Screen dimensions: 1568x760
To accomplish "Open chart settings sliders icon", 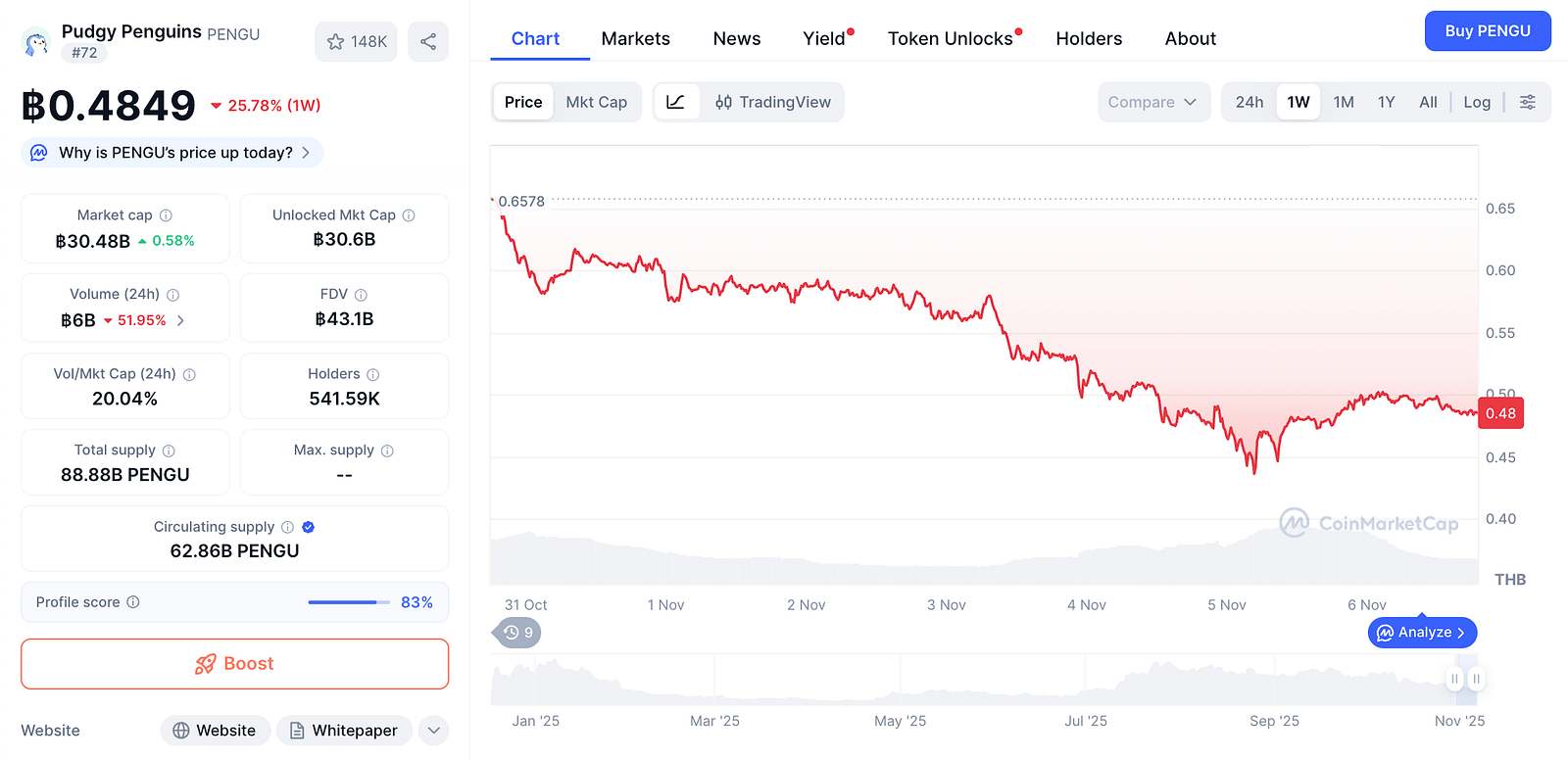I will click(1528, 102).
